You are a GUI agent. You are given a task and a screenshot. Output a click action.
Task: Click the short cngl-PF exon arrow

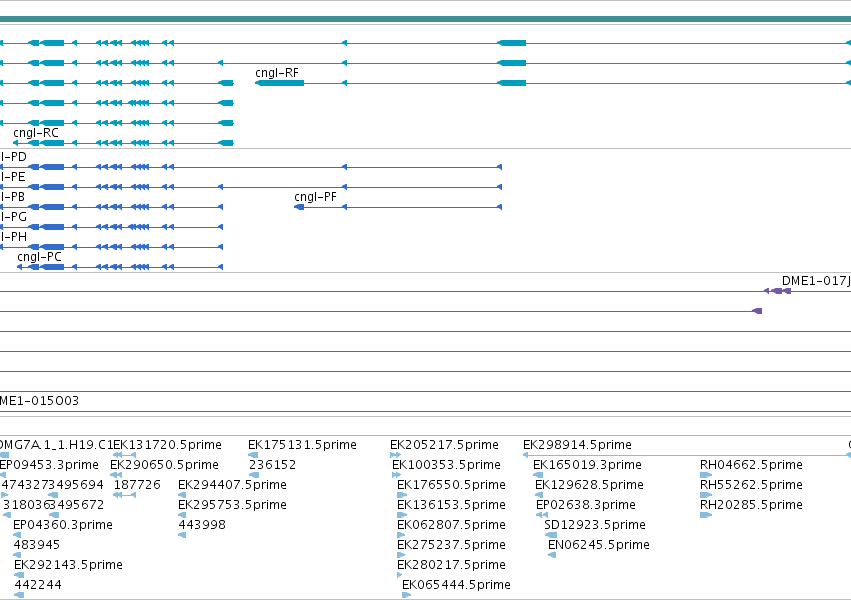299,207
